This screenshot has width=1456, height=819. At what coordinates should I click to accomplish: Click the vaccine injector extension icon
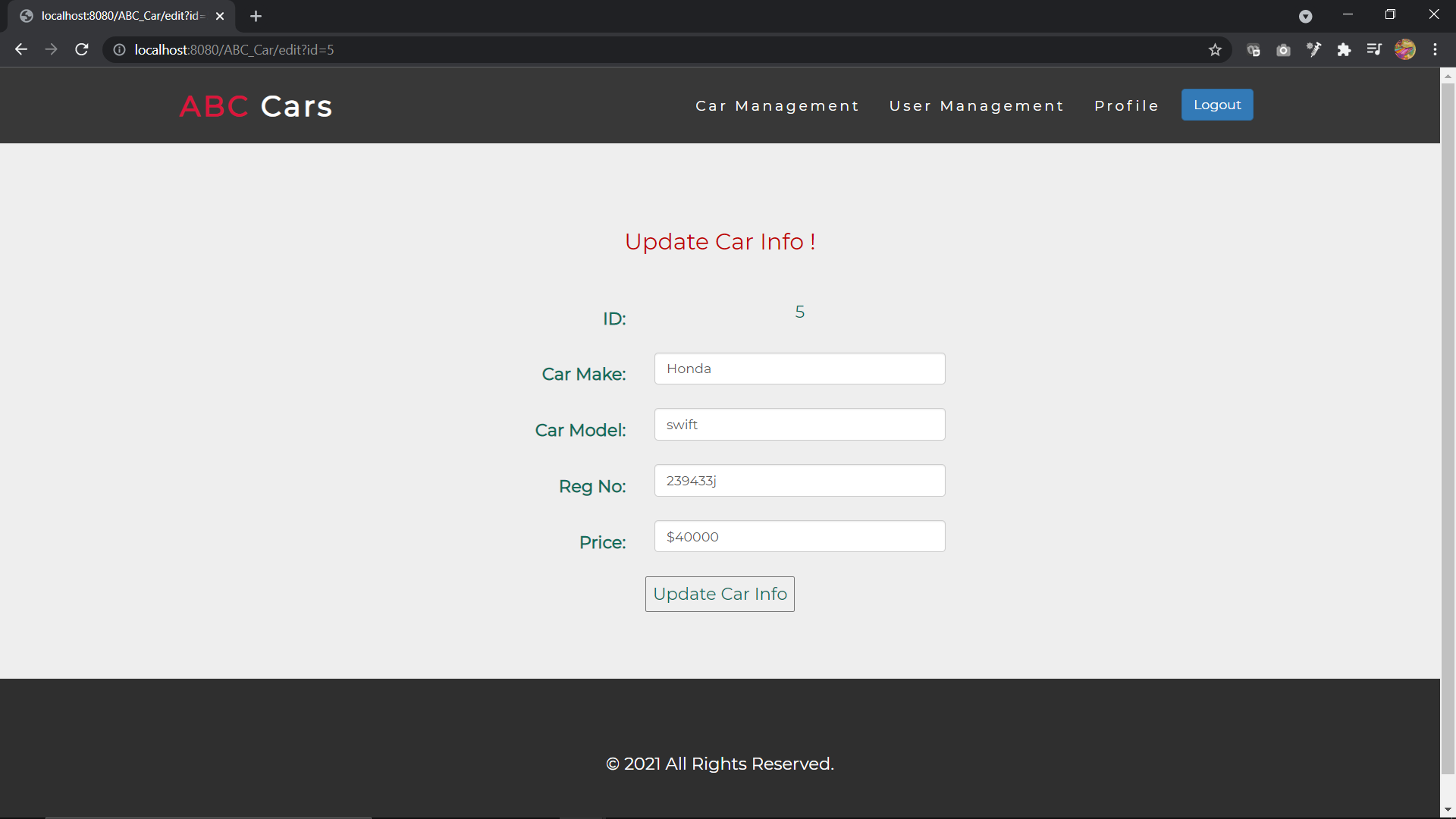(1314, 49)
